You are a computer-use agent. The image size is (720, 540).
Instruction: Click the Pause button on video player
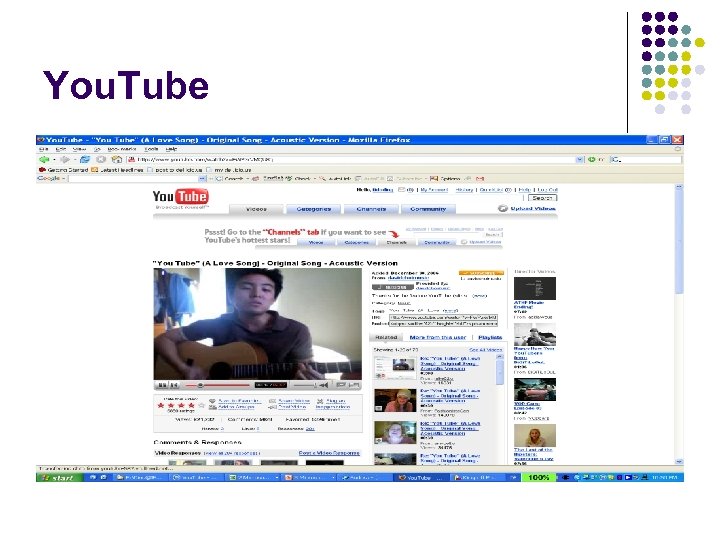pyautogui.click(x=162, y=385)
